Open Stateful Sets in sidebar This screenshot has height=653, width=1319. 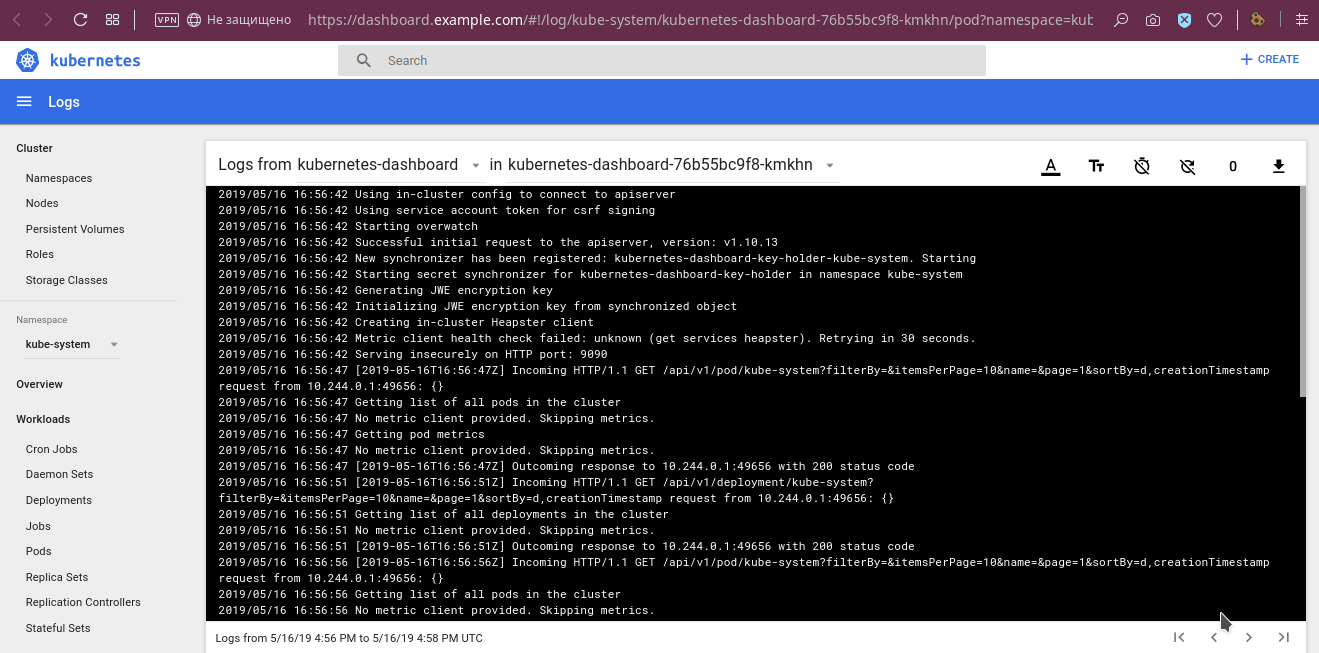[58, 628]
